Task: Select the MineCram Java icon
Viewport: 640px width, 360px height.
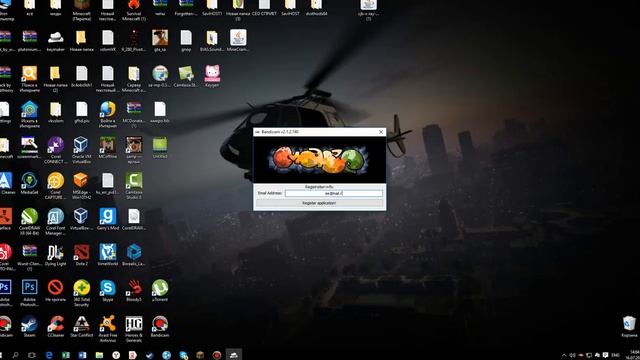Action: pos(238,40)
